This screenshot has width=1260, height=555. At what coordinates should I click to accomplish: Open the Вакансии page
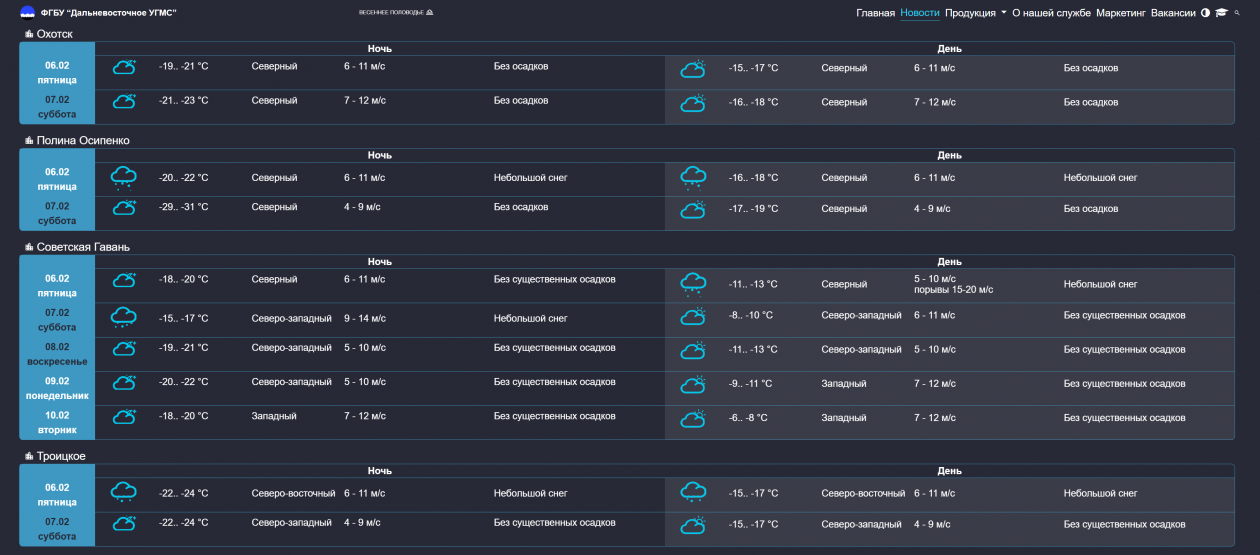(1172, 13)
